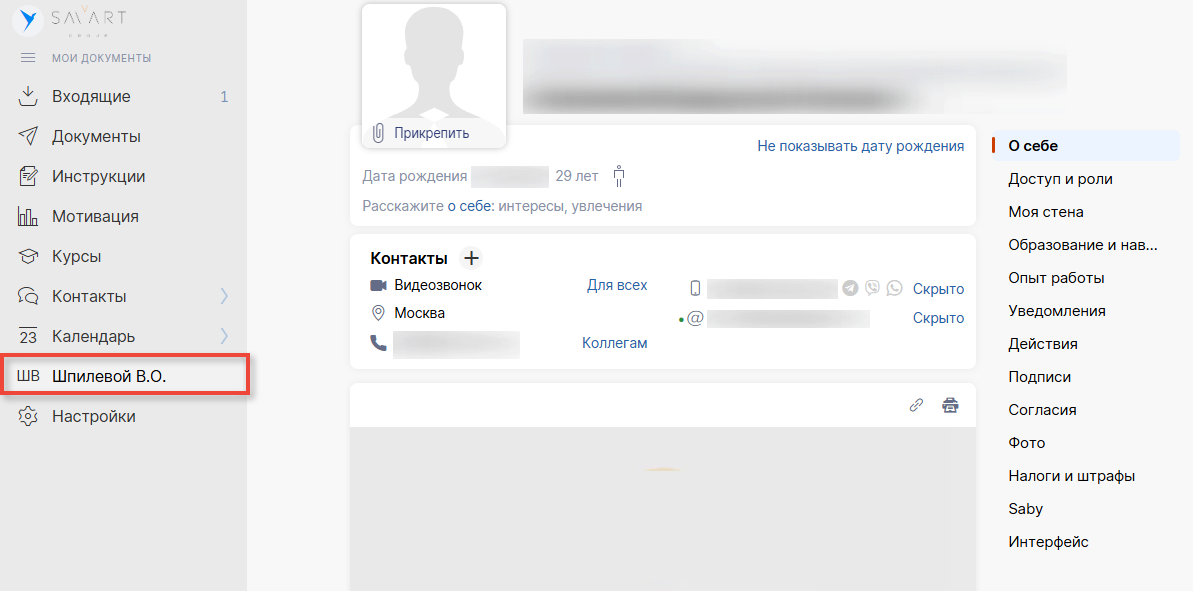Click the Viber messenger icon
This screenshot has height=591, width=1193.
tap(872, 288)
